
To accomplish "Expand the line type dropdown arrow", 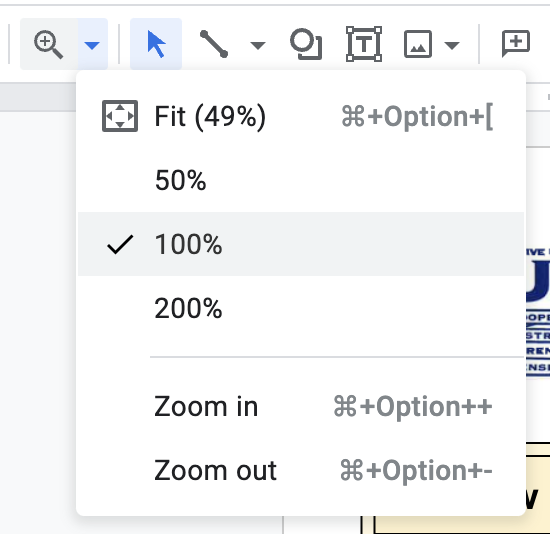I will click(x=258, y=45).
